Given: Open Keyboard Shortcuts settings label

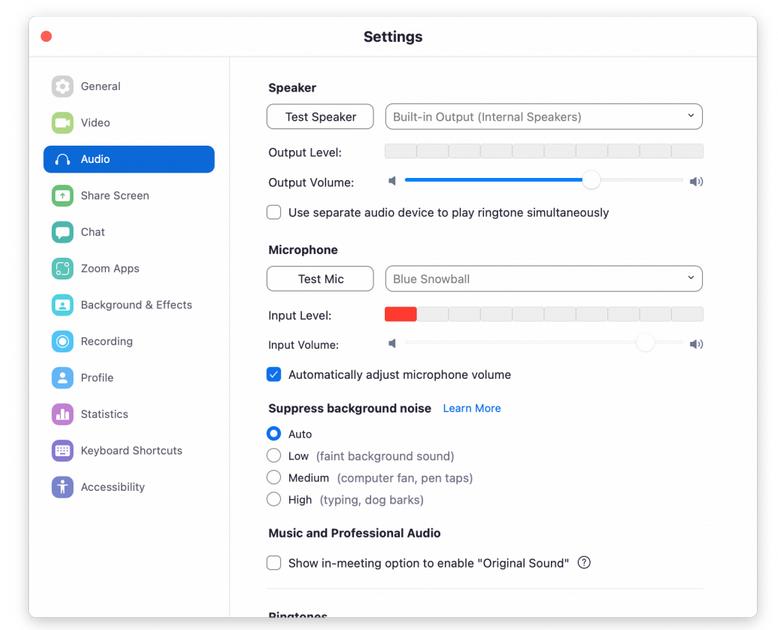Looking at the screenshot, I should click(x=131, y=450).
